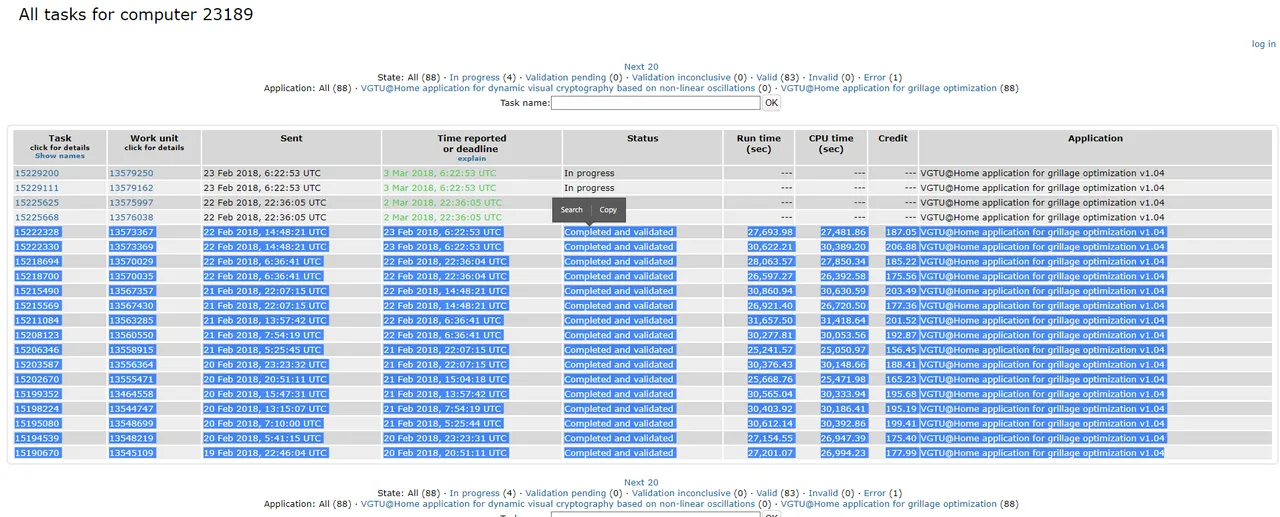Filter tasks by In progress state
The width and height of the screenshot is (1280, 517).
point(474,77)
